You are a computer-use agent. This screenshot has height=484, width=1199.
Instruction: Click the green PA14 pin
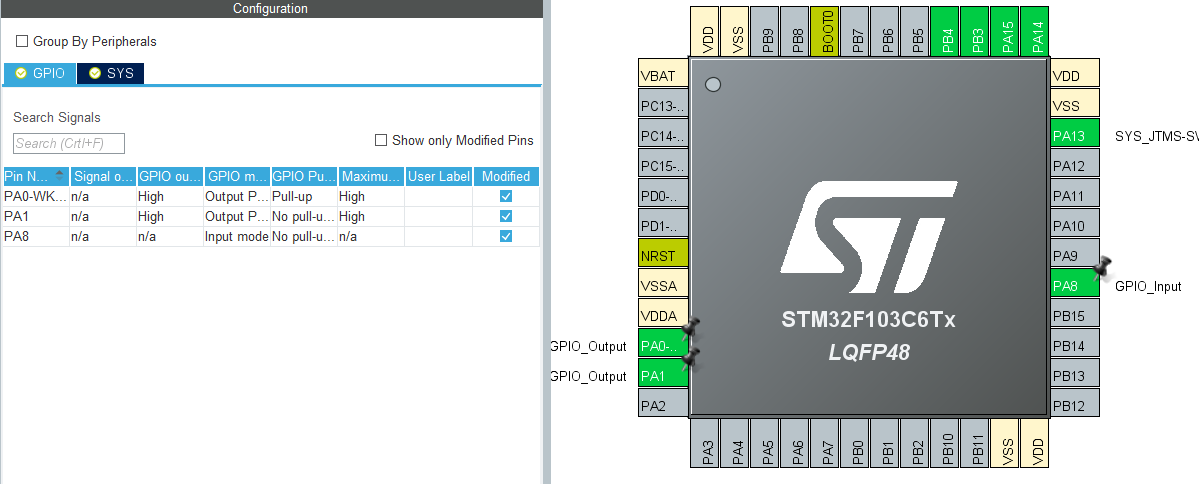[x=1035, y=31]
